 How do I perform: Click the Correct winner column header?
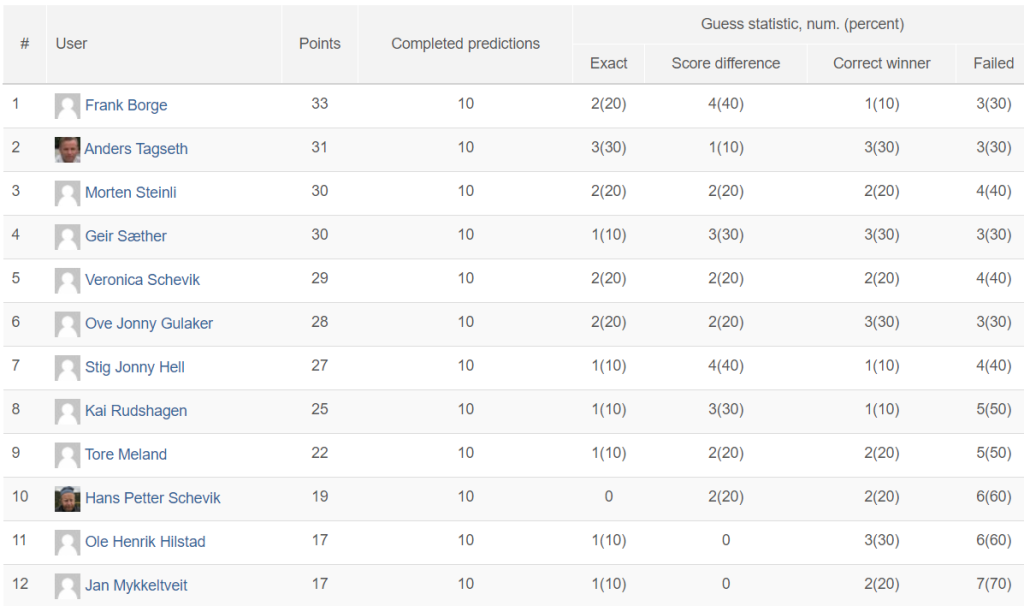tap(882, 63)
